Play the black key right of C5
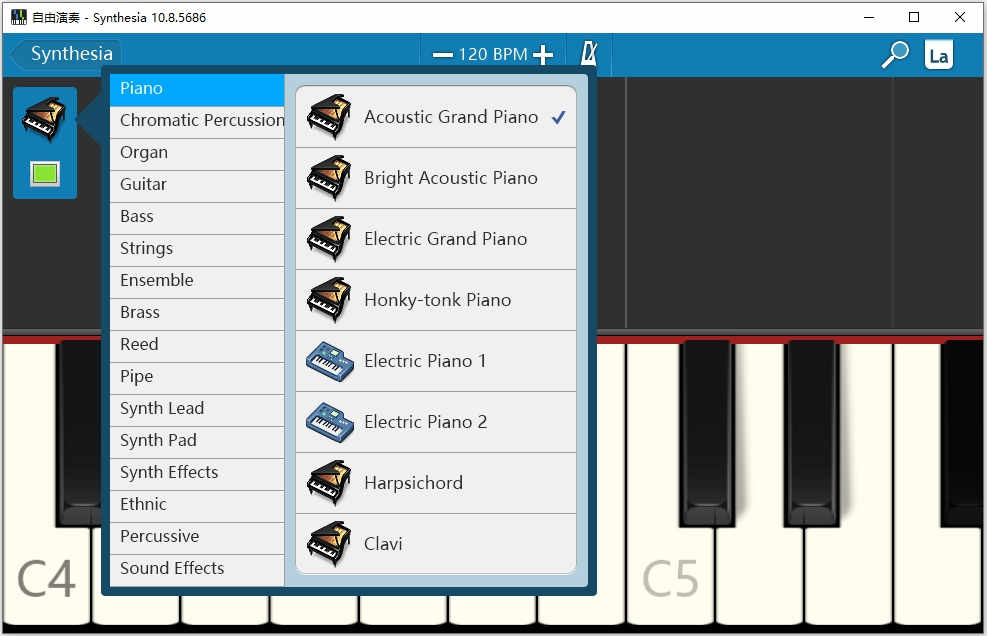 point(707,433)
